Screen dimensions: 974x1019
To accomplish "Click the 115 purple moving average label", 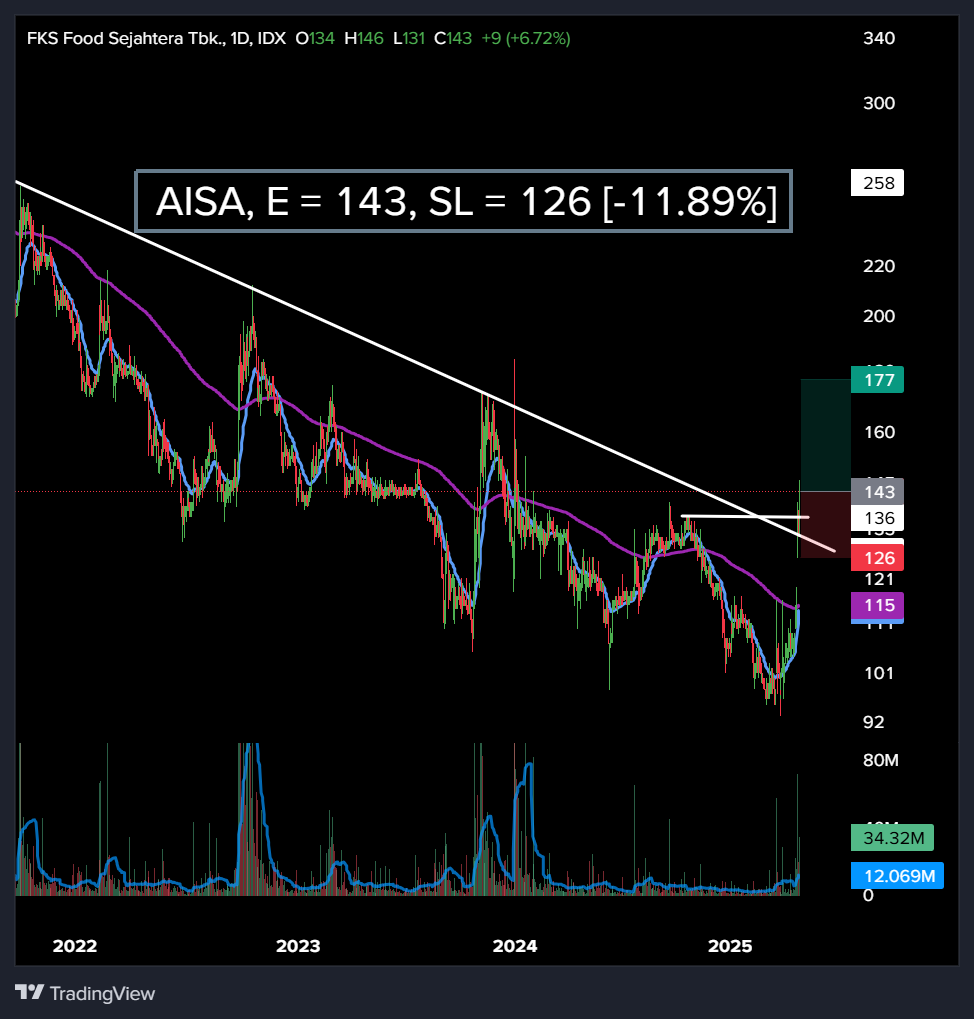I will (877, 606).
